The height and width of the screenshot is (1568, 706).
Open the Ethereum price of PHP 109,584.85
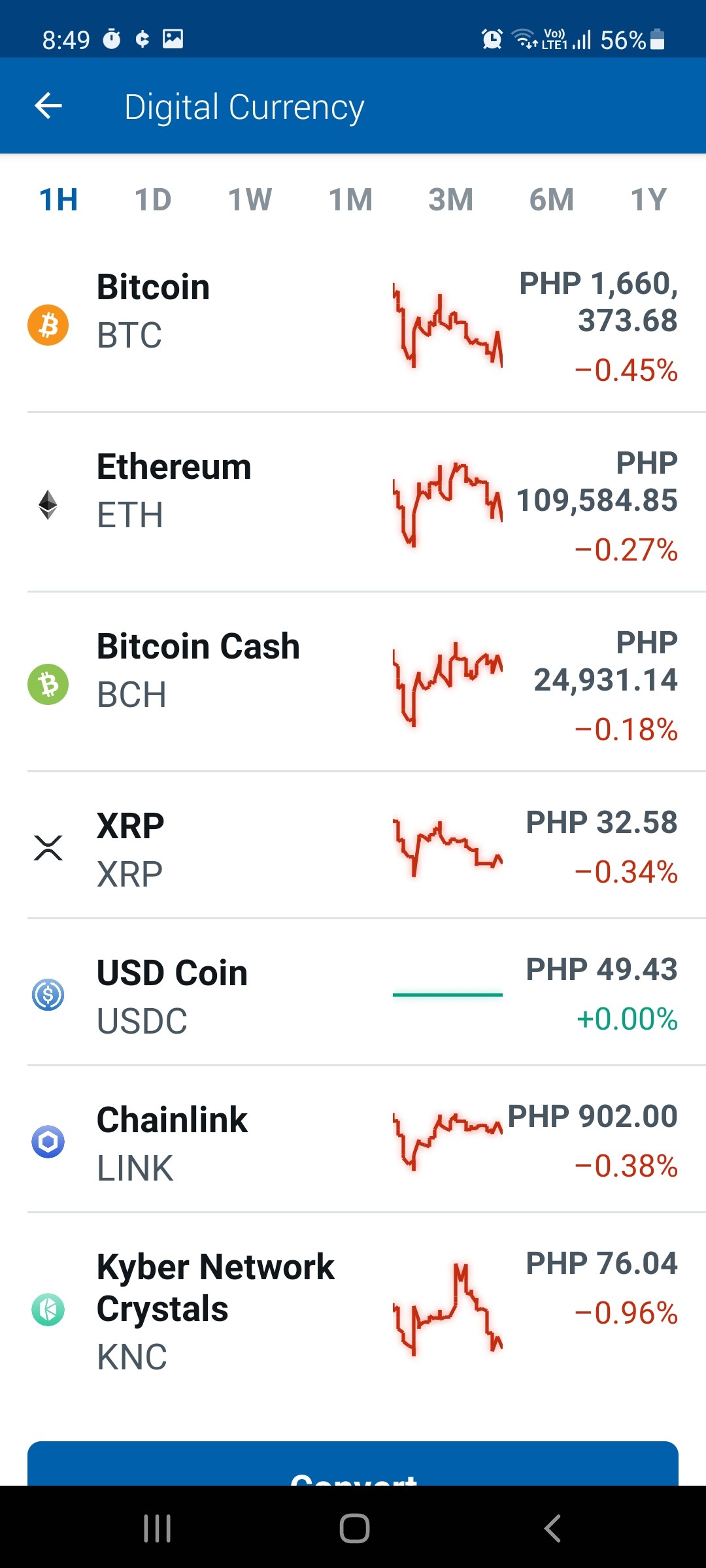click(x=597, y=482)
